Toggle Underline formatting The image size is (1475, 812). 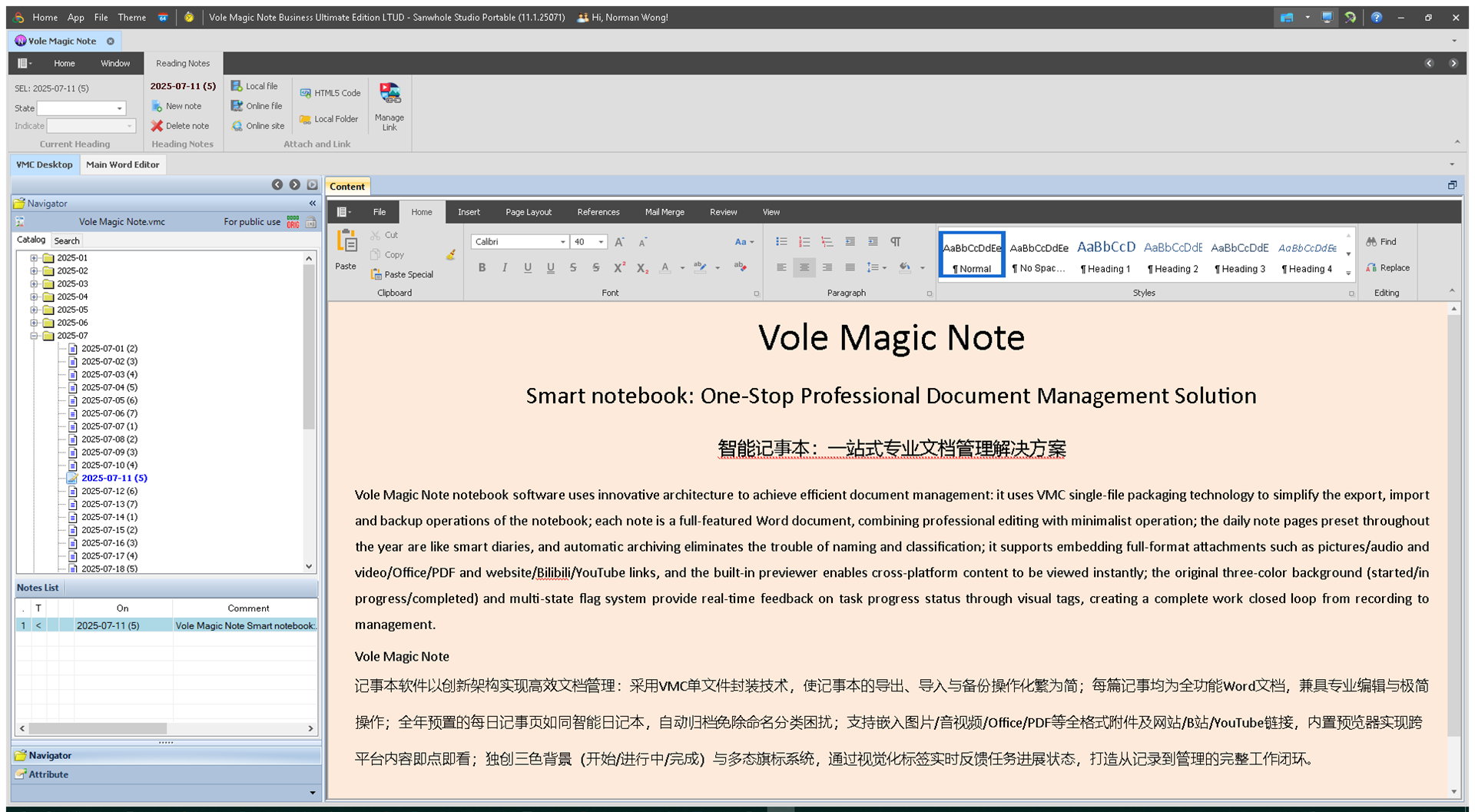(528, 267)
